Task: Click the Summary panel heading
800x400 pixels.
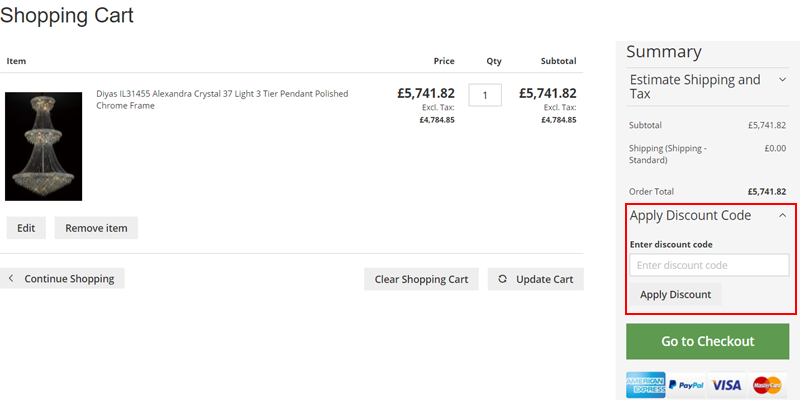Action: point(665,52)
